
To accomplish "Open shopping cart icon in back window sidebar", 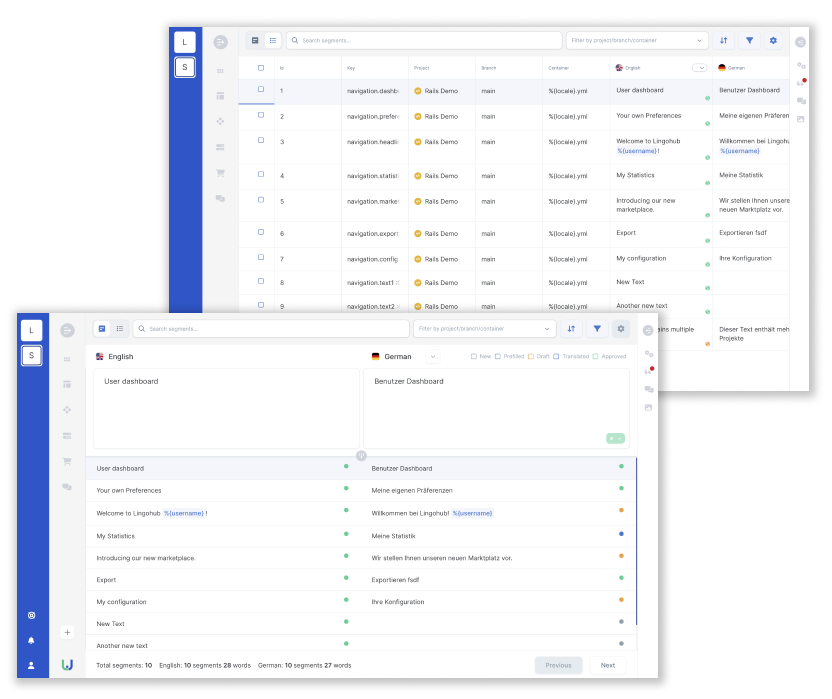I will 220,173.
